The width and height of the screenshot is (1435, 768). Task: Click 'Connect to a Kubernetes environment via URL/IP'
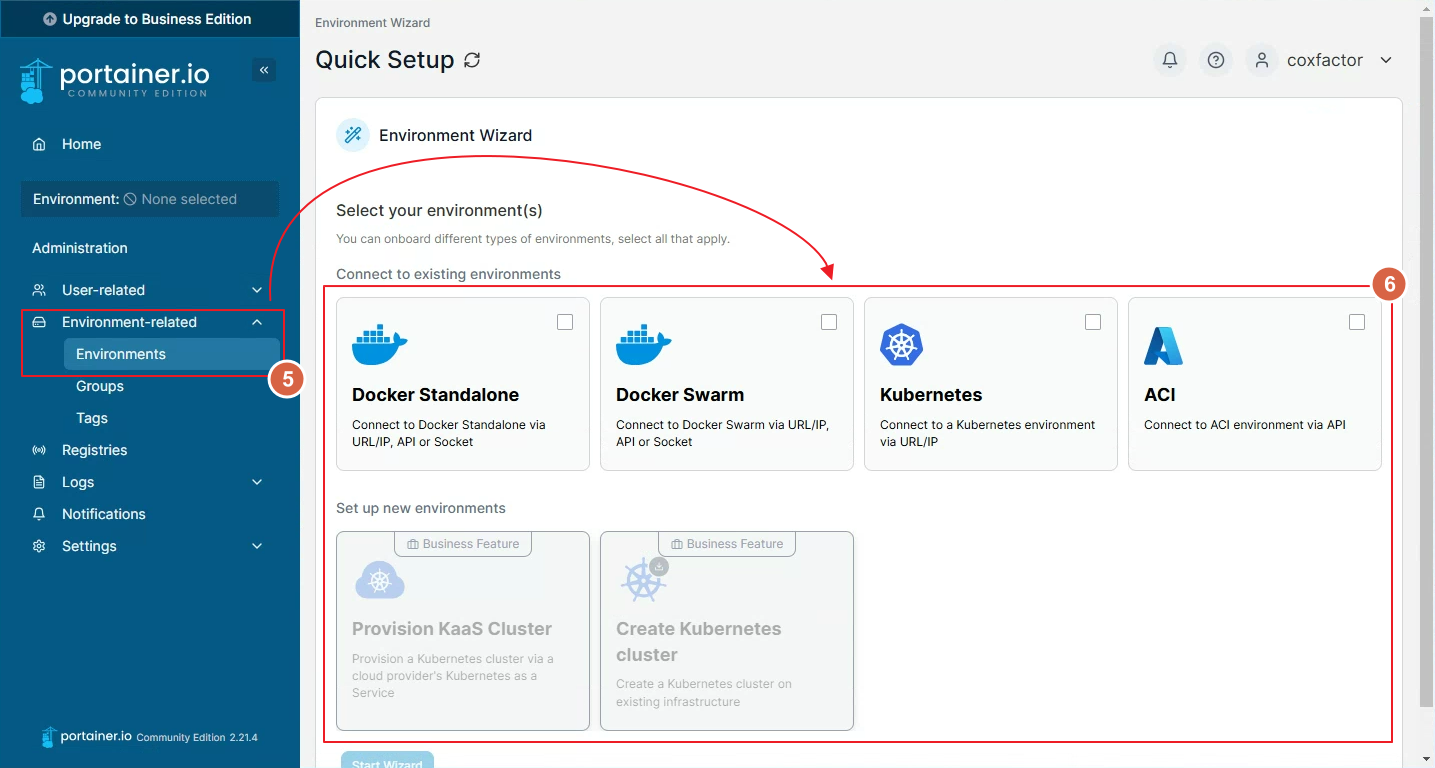(x=988, y=433)
